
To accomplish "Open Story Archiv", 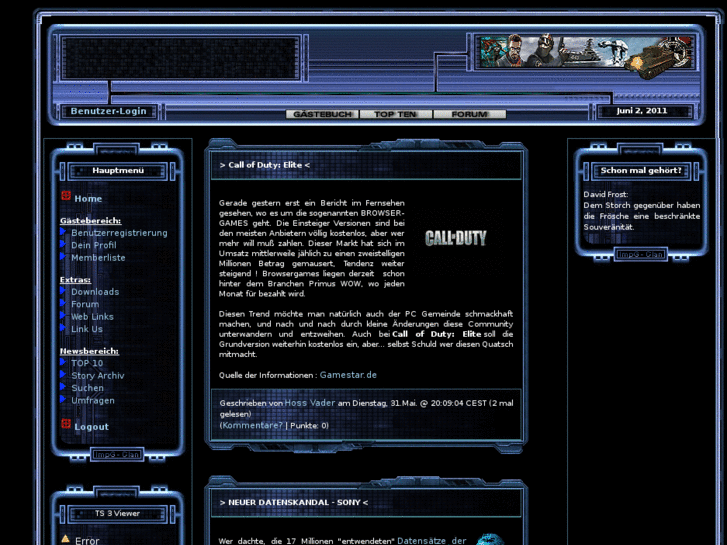I will click(98, 376).
